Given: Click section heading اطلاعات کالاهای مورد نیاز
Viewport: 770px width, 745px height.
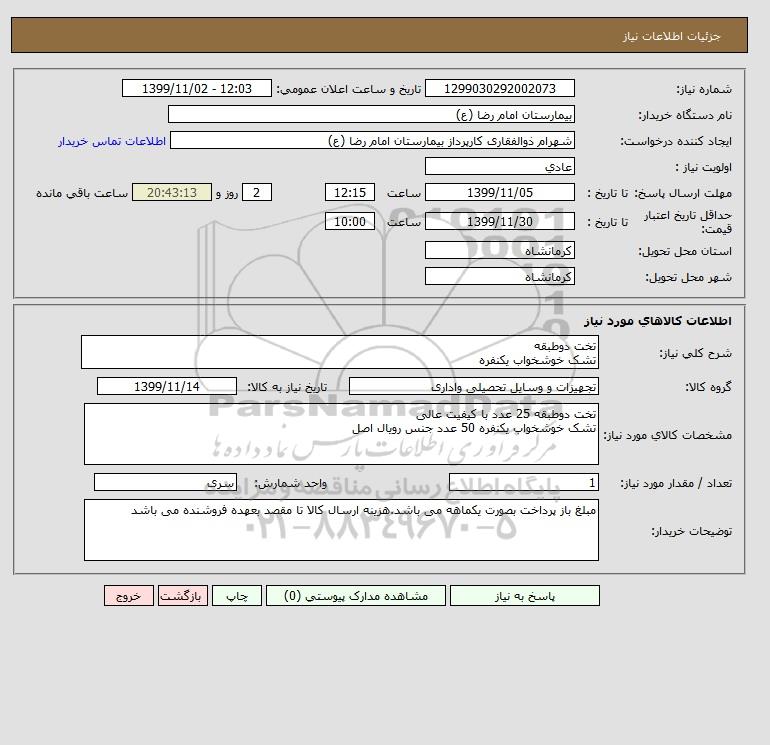Looking at the screenshot, I should (658, 321).
